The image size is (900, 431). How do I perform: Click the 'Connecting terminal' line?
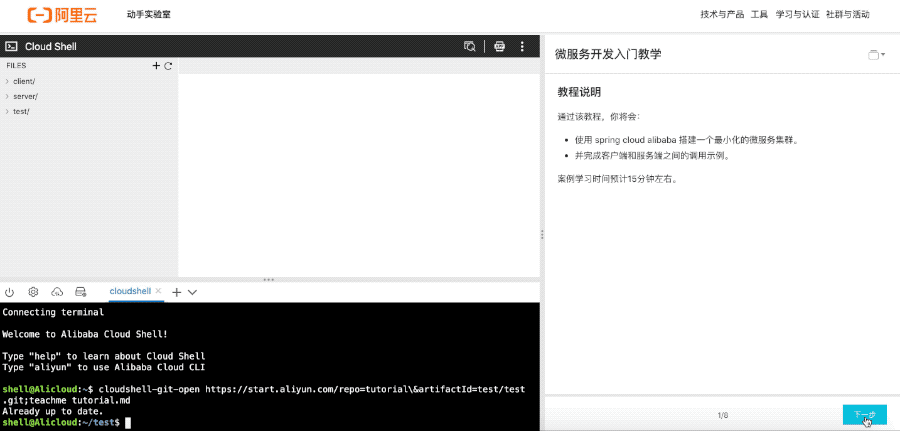[x=53, y=312]
